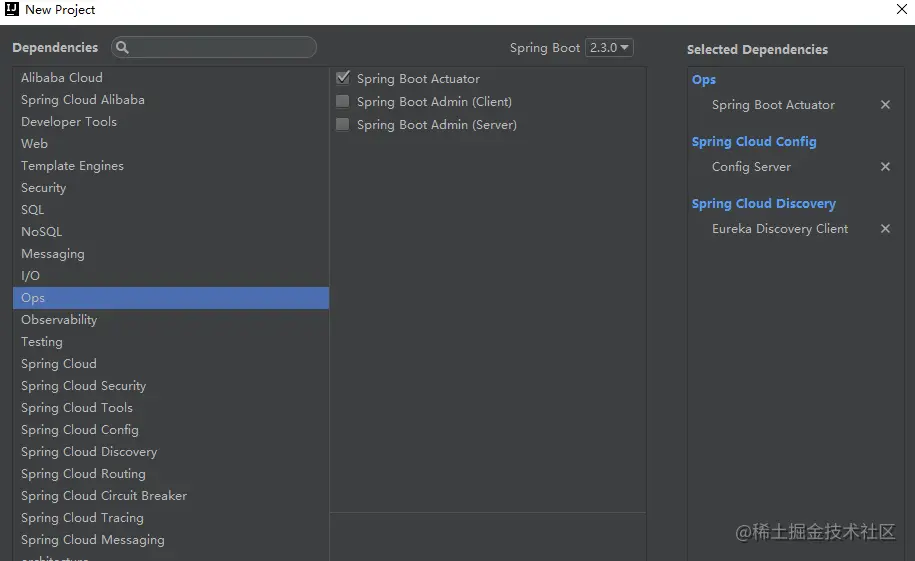Click the IntelliJ logo in title bar
Image resolution: width=915 pixels, height=561 pixels.
[11, 10]
